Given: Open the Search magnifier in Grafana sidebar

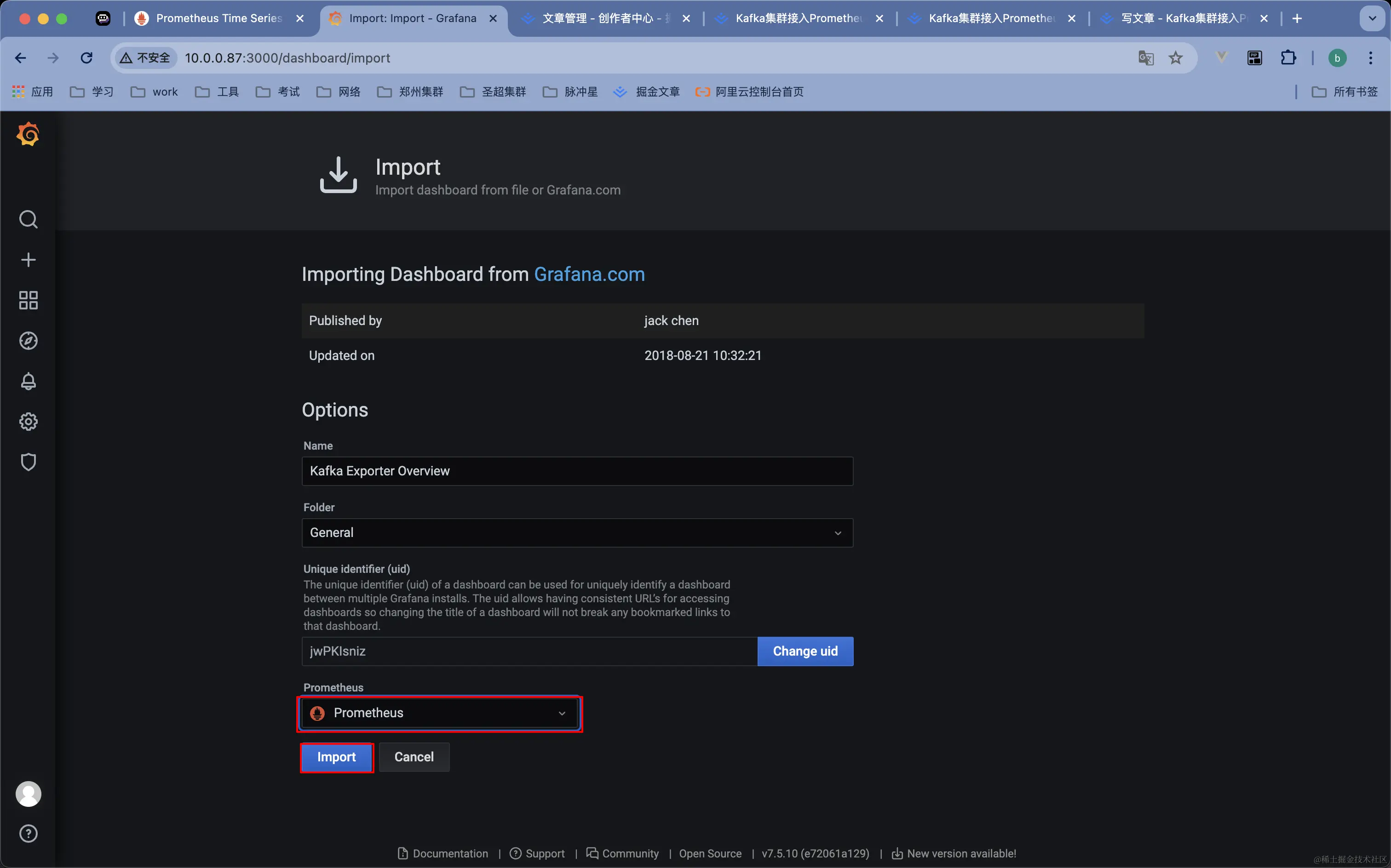Looking at the screenshot, I should (28, 219).
